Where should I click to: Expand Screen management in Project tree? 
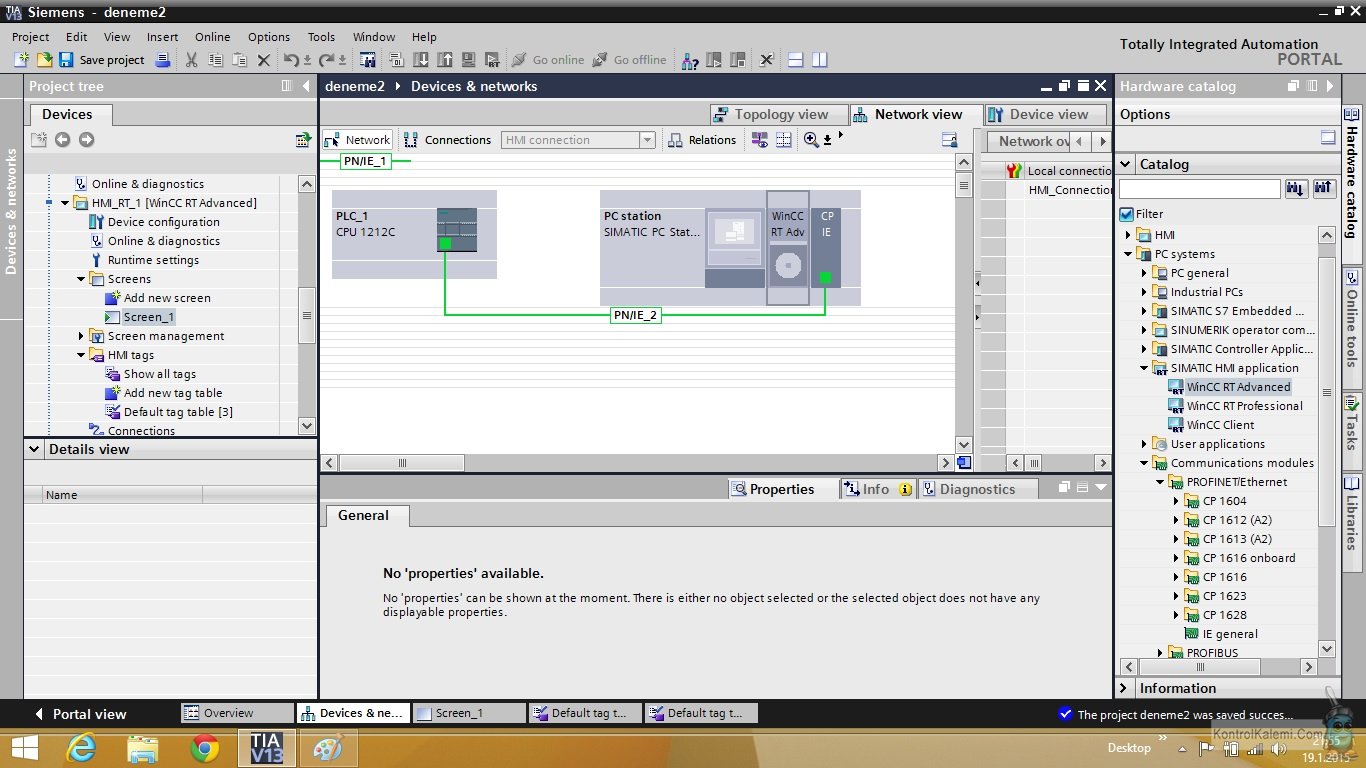coord(81,336)
